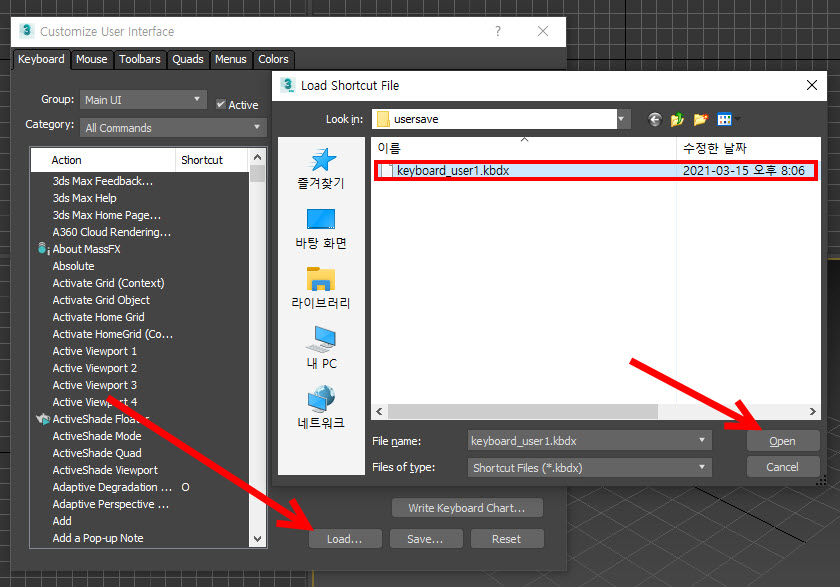
Task: Select the Adaptive Degradation action row
Action: (x=140, y=487)
